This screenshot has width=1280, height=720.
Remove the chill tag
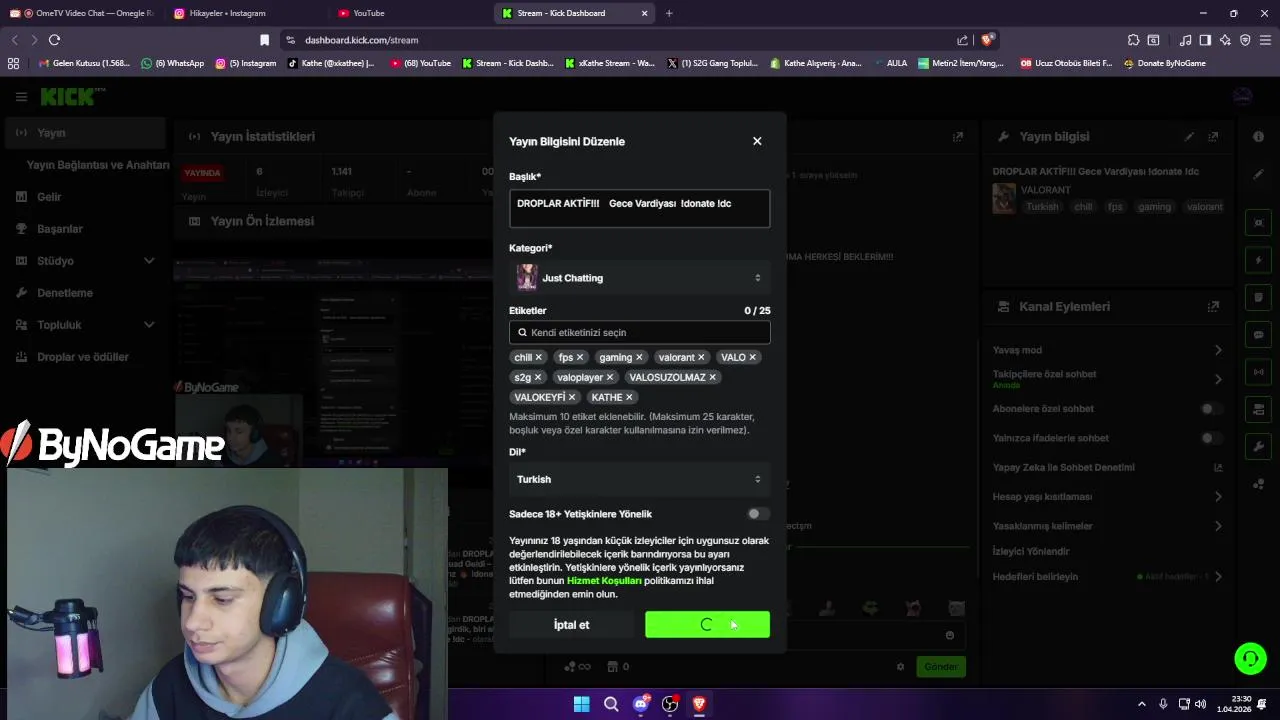(538, 357)
